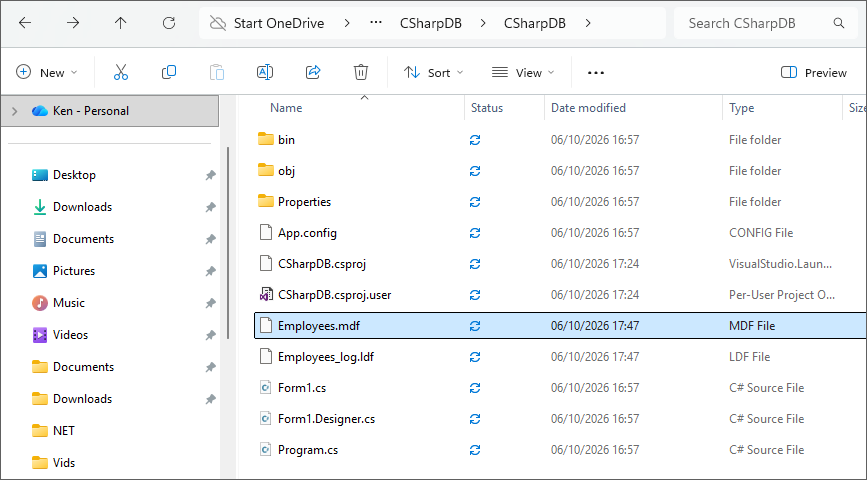This screenshot has height=480, width=867.
Task: Select Ken - Personal OneDrive entry
Action: [x=109, y=111]
